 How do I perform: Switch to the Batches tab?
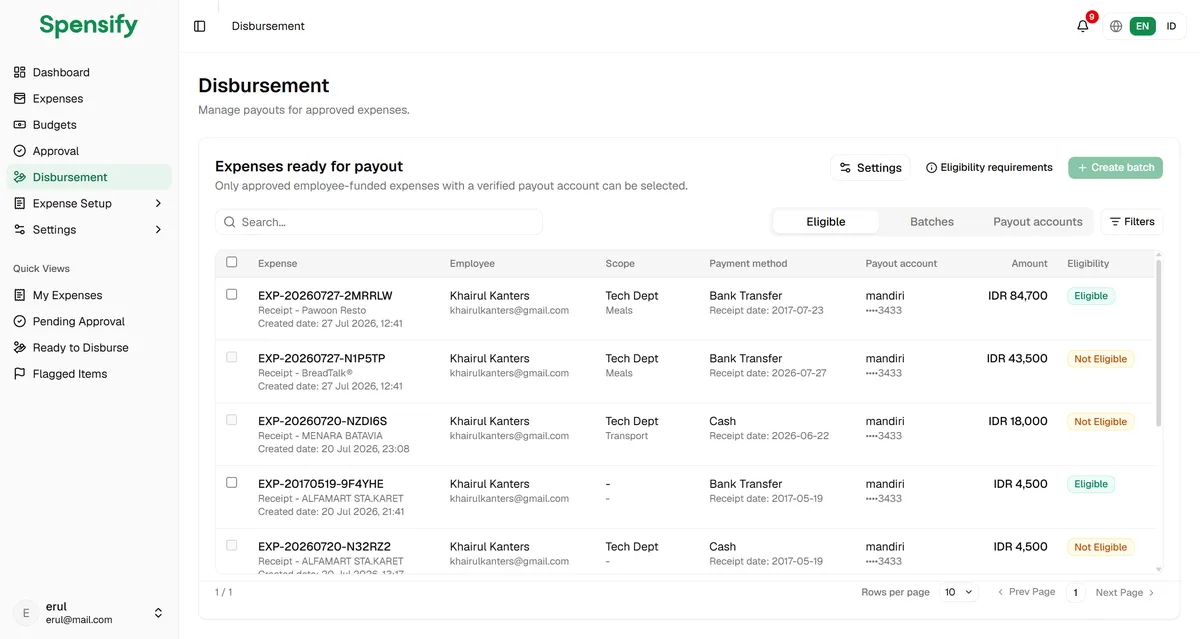[932, 222]
